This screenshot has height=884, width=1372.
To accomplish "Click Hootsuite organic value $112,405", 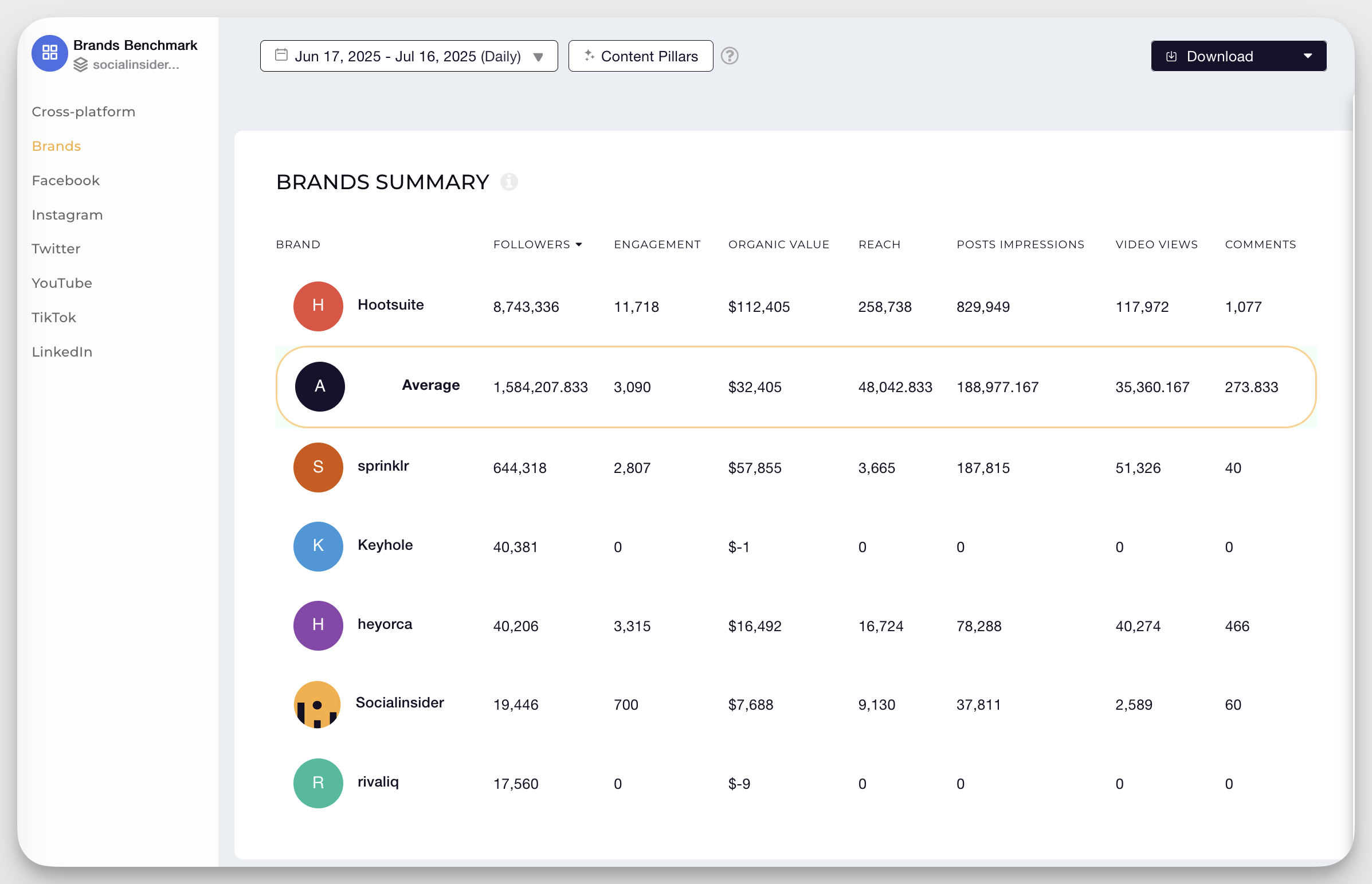I will [759, 307].
